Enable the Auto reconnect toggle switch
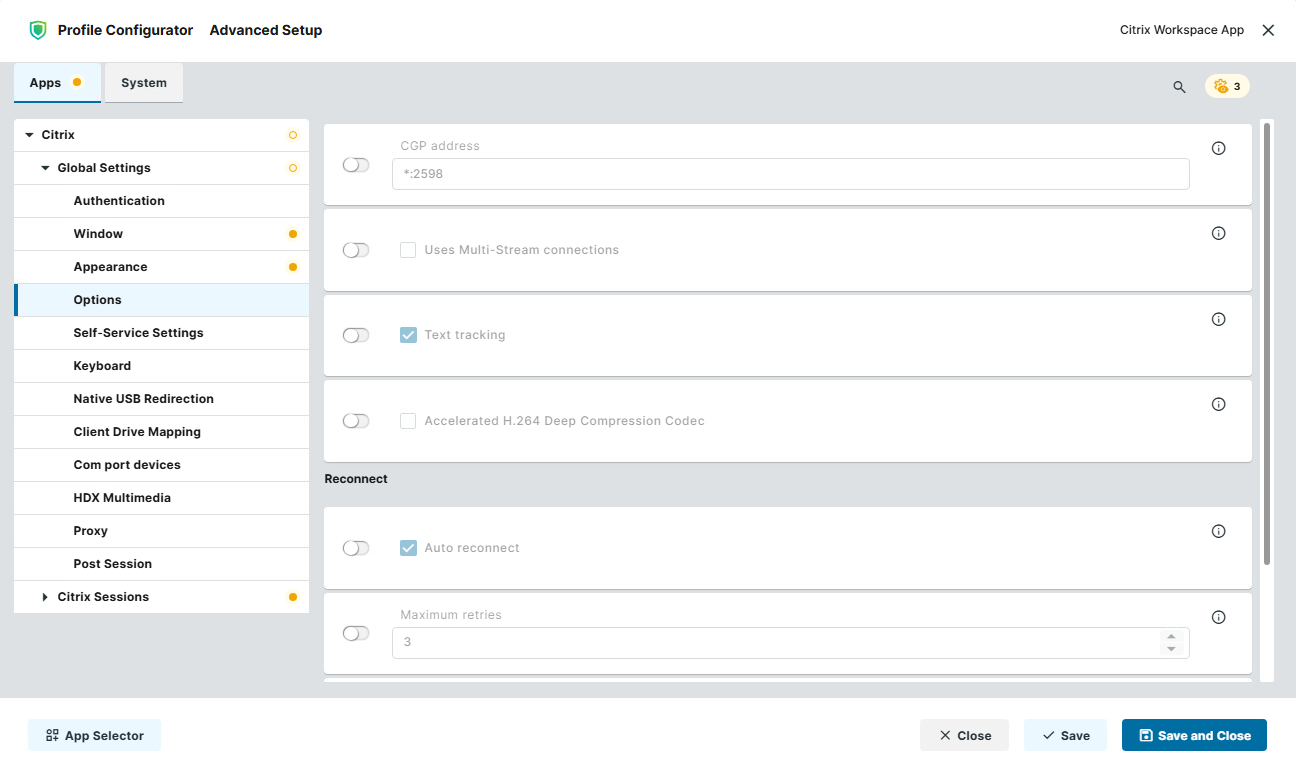Screen dimensions: 1296x763 (356, 548)
